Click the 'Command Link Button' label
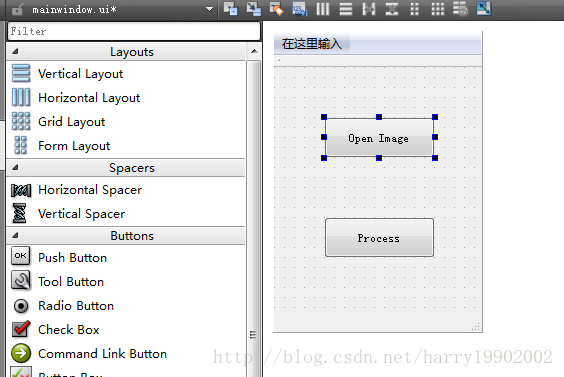Viewport: 564px width, 377px height. (103, 354)
